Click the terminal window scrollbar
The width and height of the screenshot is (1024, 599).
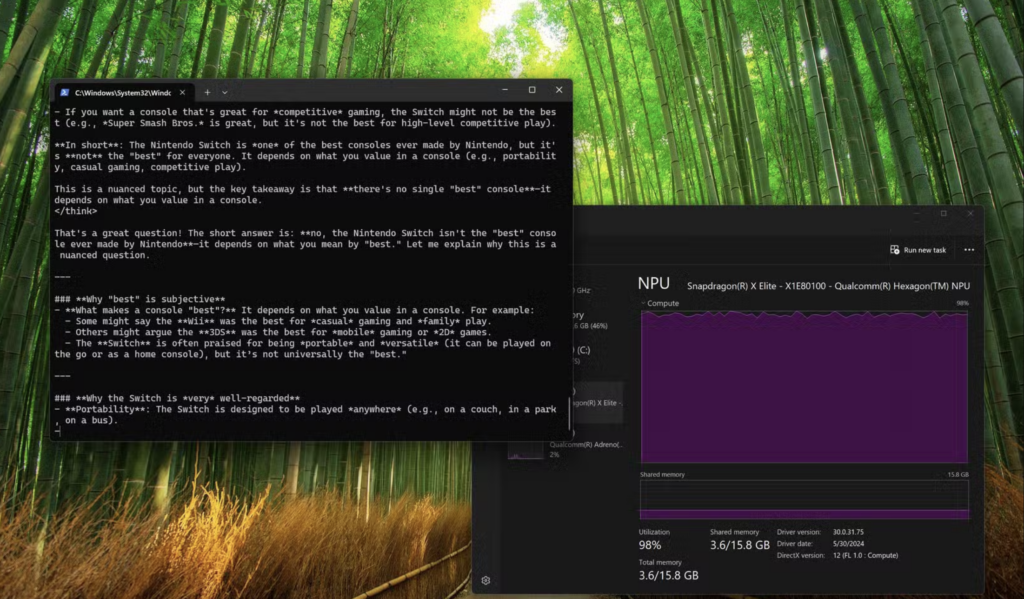(569, 410)
